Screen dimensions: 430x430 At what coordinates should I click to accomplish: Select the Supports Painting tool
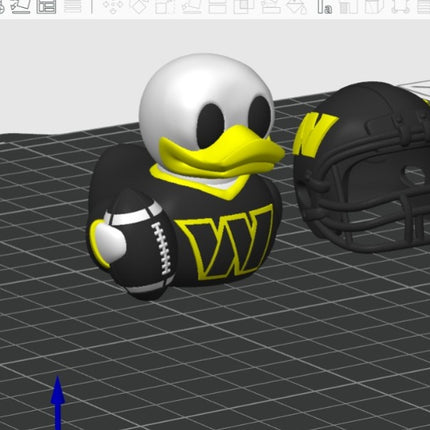point(270,6)
